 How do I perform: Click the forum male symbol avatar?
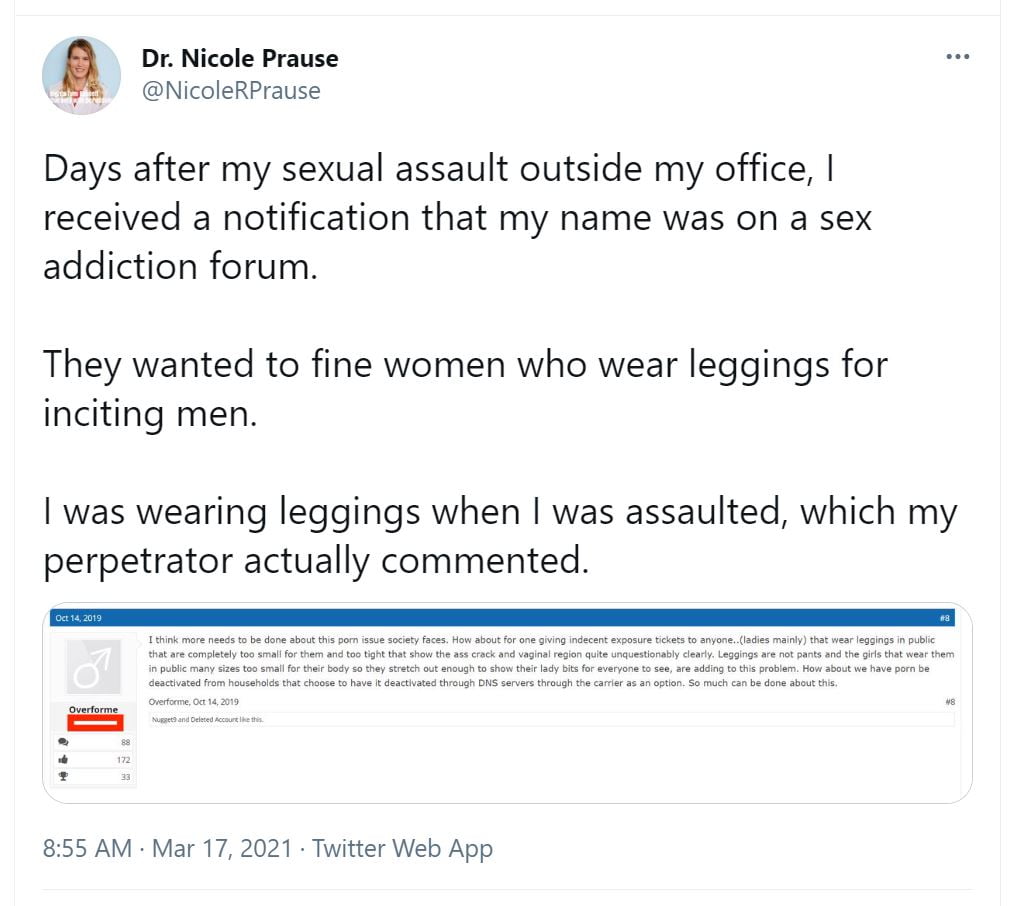point(95,664)
